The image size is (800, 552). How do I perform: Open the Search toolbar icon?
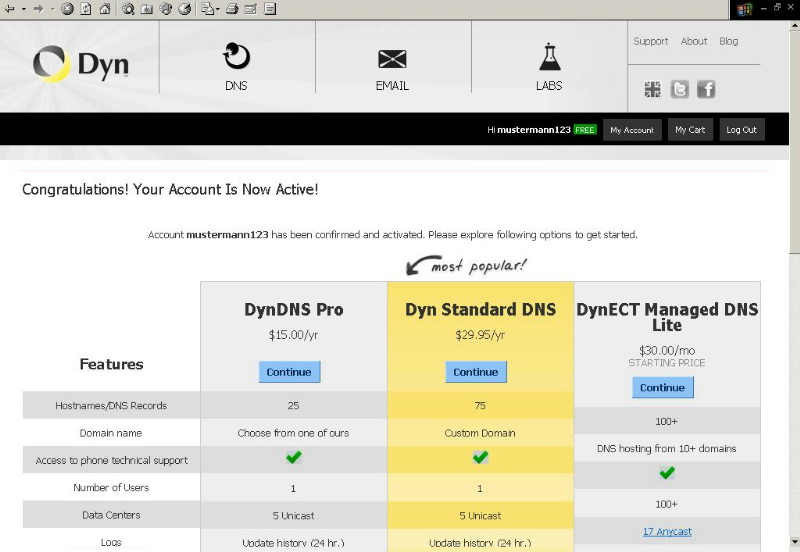129,9
